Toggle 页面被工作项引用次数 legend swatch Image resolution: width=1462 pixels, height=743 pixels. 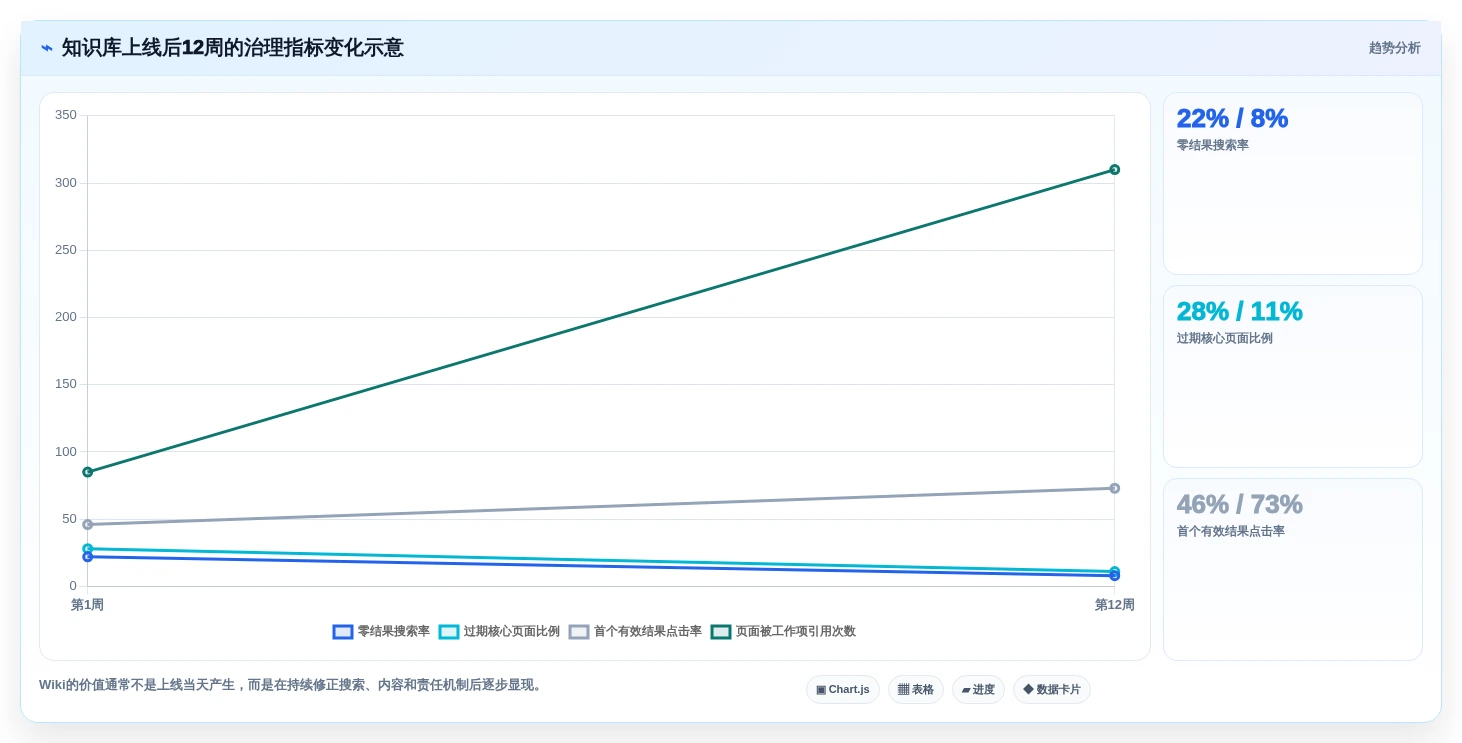click(721, 632)
